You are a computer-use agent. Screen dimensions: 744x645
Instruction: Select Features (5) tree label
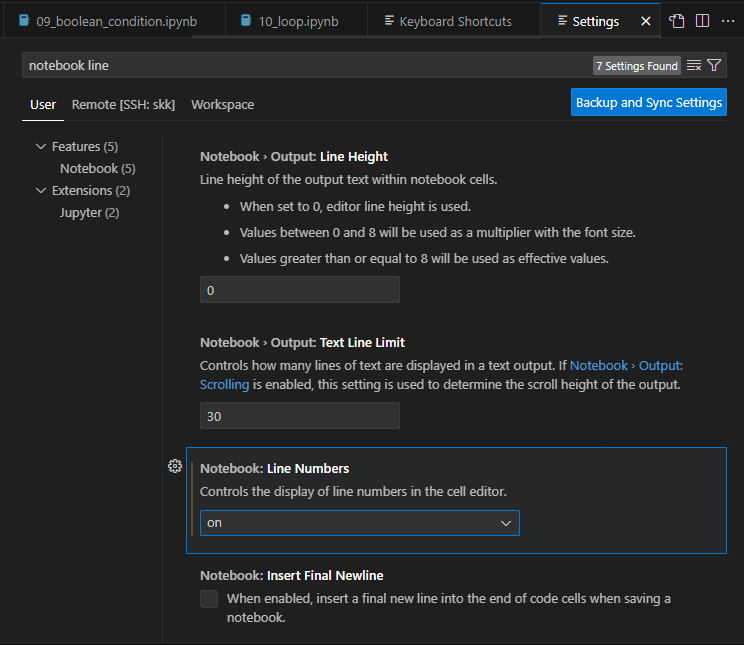[x=85, y=147]
